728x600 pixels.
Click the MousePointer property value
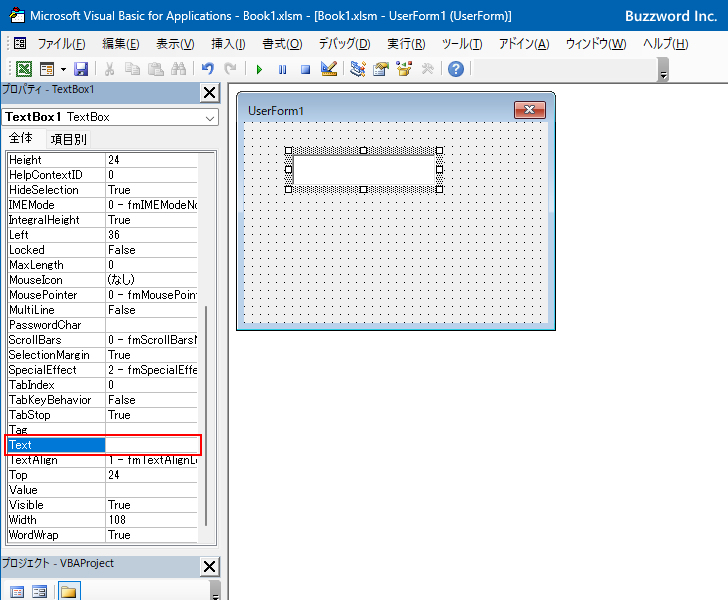pyautogui.click(x=151, y=295)
